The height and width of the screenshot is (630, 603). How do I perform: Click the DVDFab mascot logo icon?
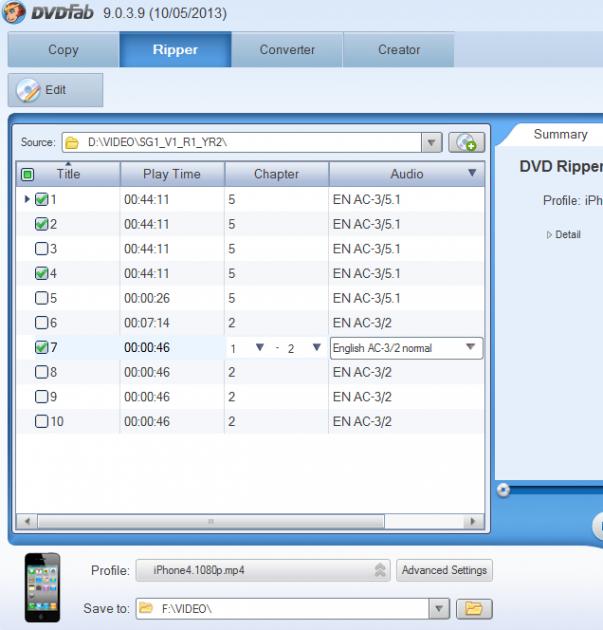click(13, 12)
